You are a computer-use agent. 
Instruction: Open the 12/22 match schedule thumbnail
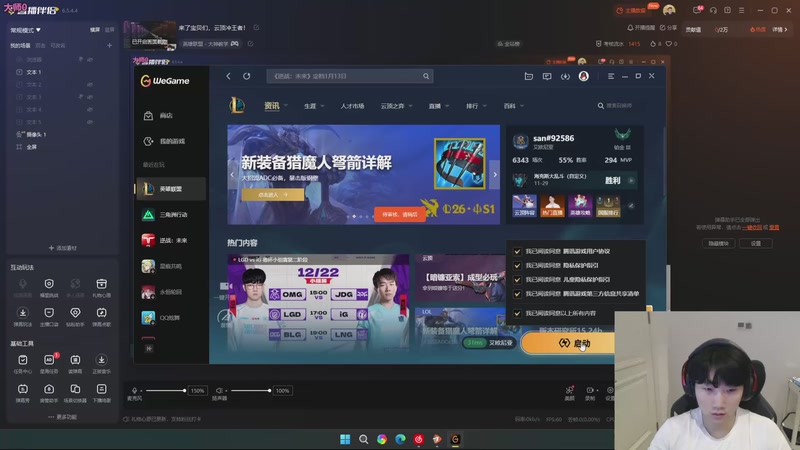point(318,303)
